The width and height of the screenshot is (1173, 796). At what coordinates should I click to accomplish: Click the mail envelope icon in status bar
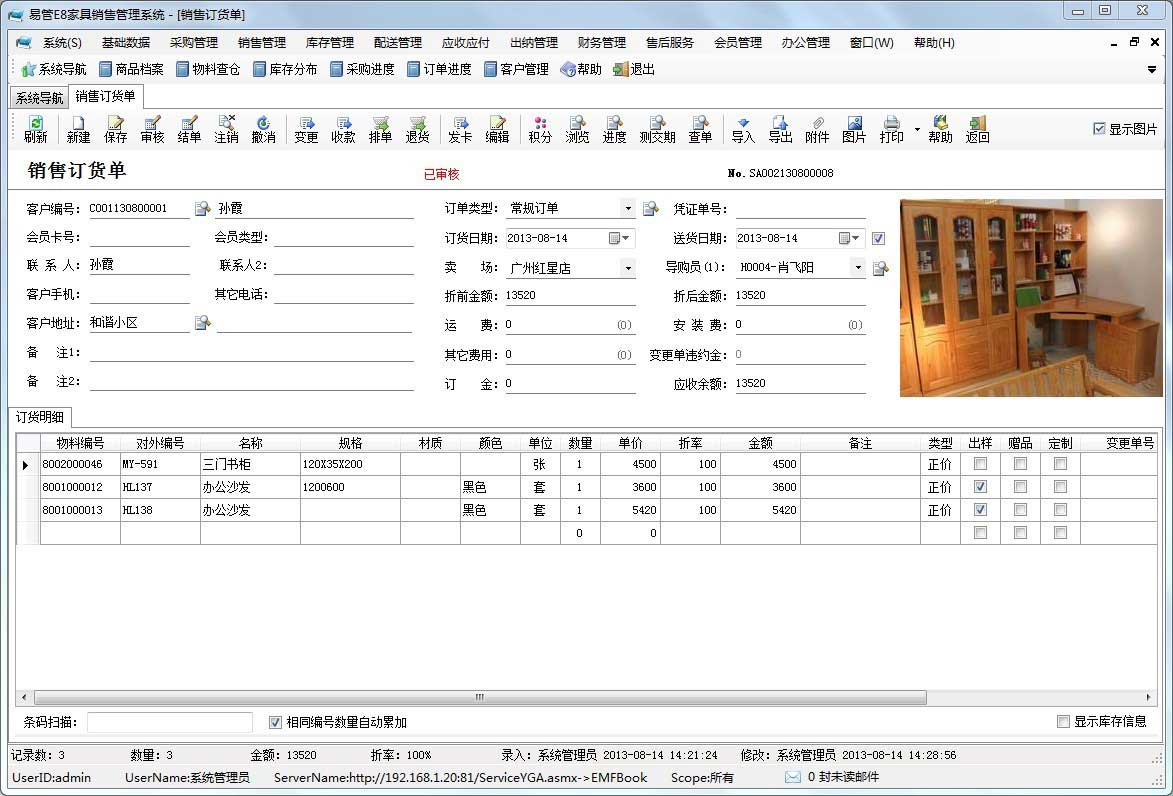click(x=792, y=777)
